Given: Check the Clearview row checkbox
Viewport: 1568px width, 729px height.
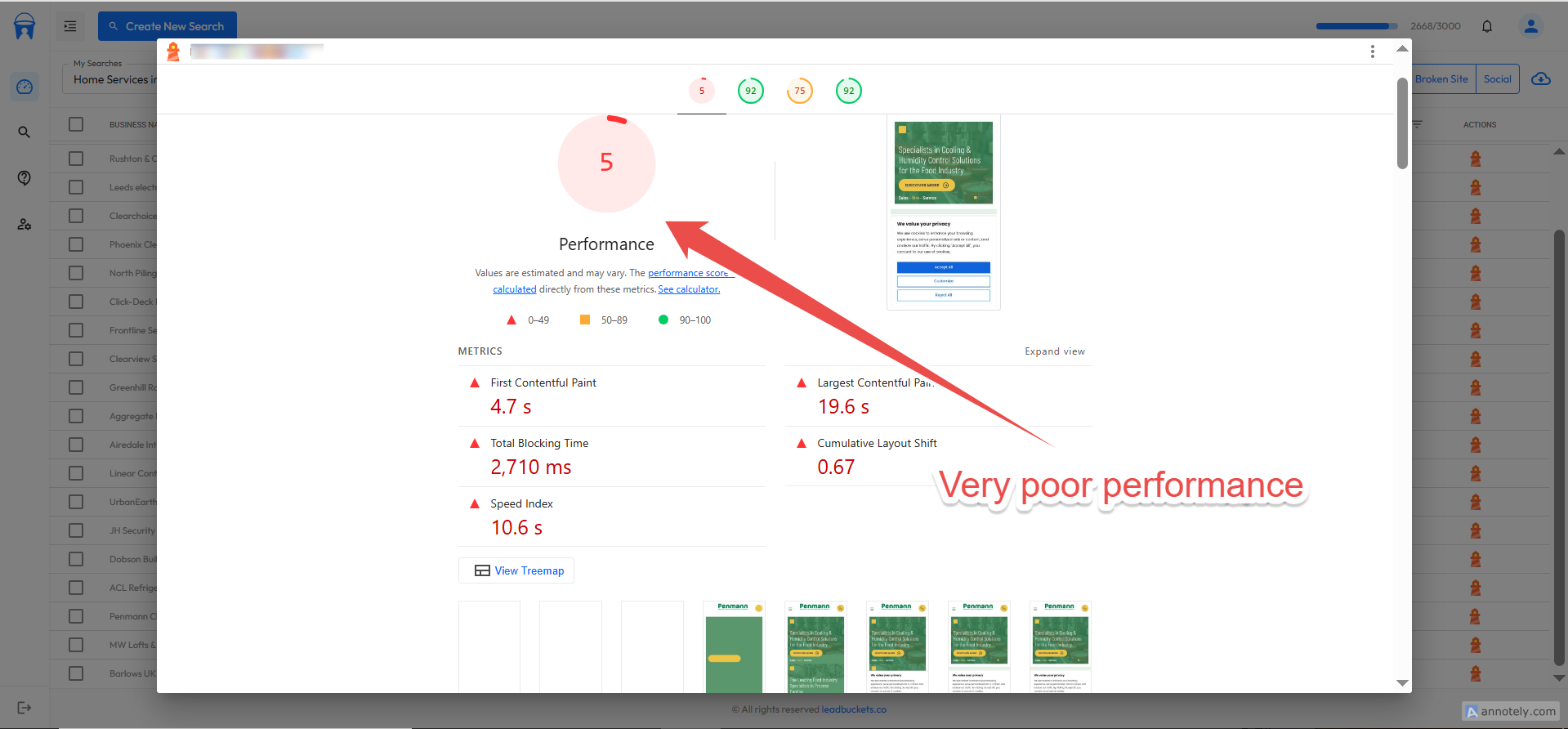Looking at the screenshot, I should click(x=76, y=359).
